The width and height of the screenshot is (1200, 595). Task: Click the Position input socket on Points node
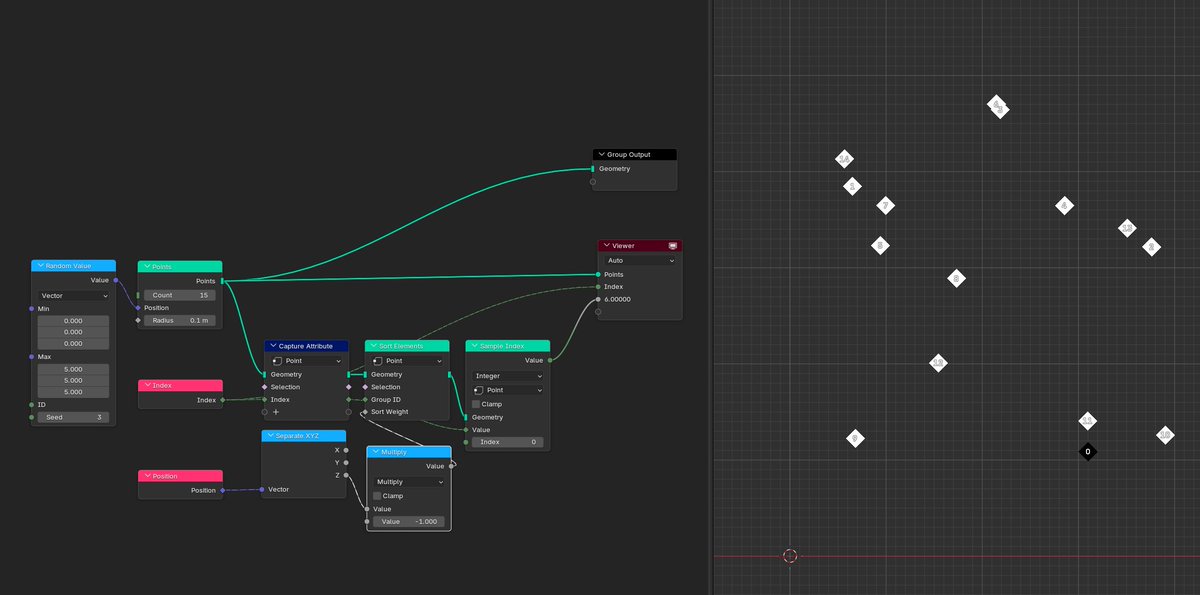(138, 307)
